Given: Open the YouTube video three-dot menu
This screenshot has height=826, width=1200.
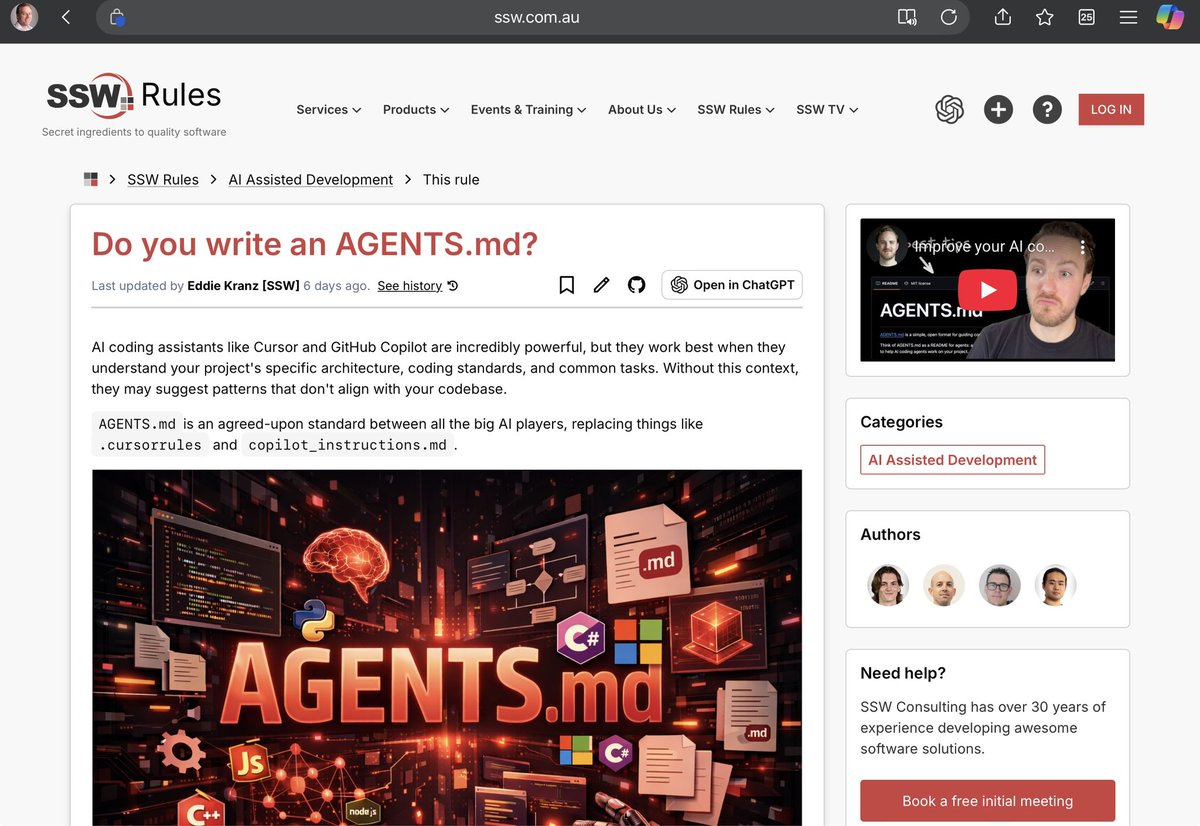Looking at the screenshot, I should point(1083,246).
